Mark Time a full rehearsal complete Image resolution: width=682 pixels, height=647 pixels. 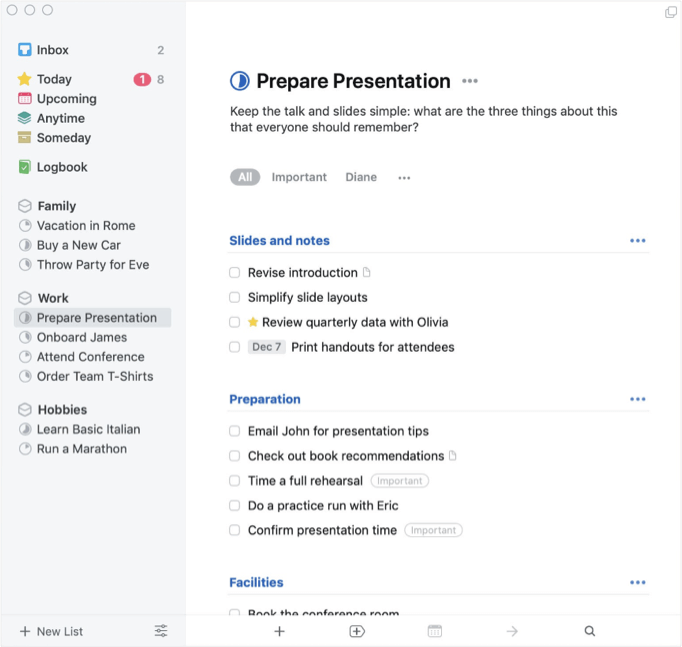tap(234, 481)
